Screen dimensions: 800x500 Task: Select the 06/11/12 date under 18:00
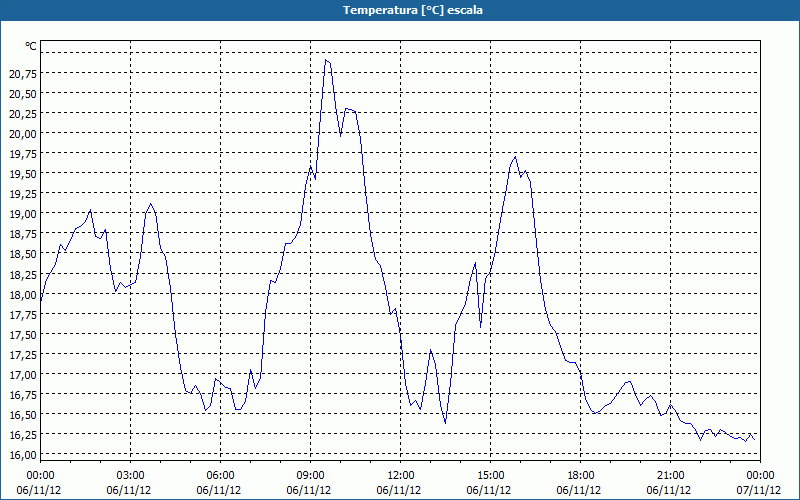[579, 490]
